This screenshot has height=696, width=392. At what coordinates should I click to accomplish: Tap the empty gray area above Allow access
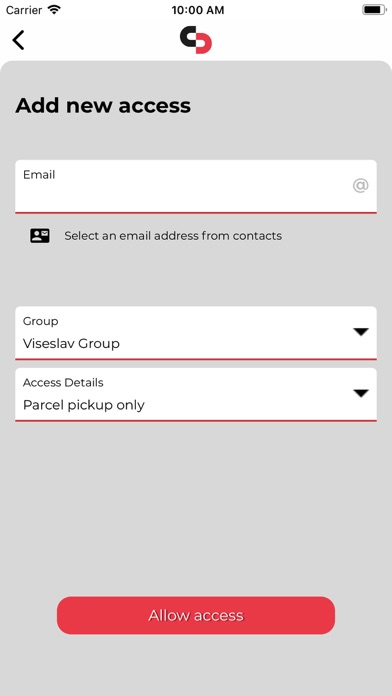[196, 508]
